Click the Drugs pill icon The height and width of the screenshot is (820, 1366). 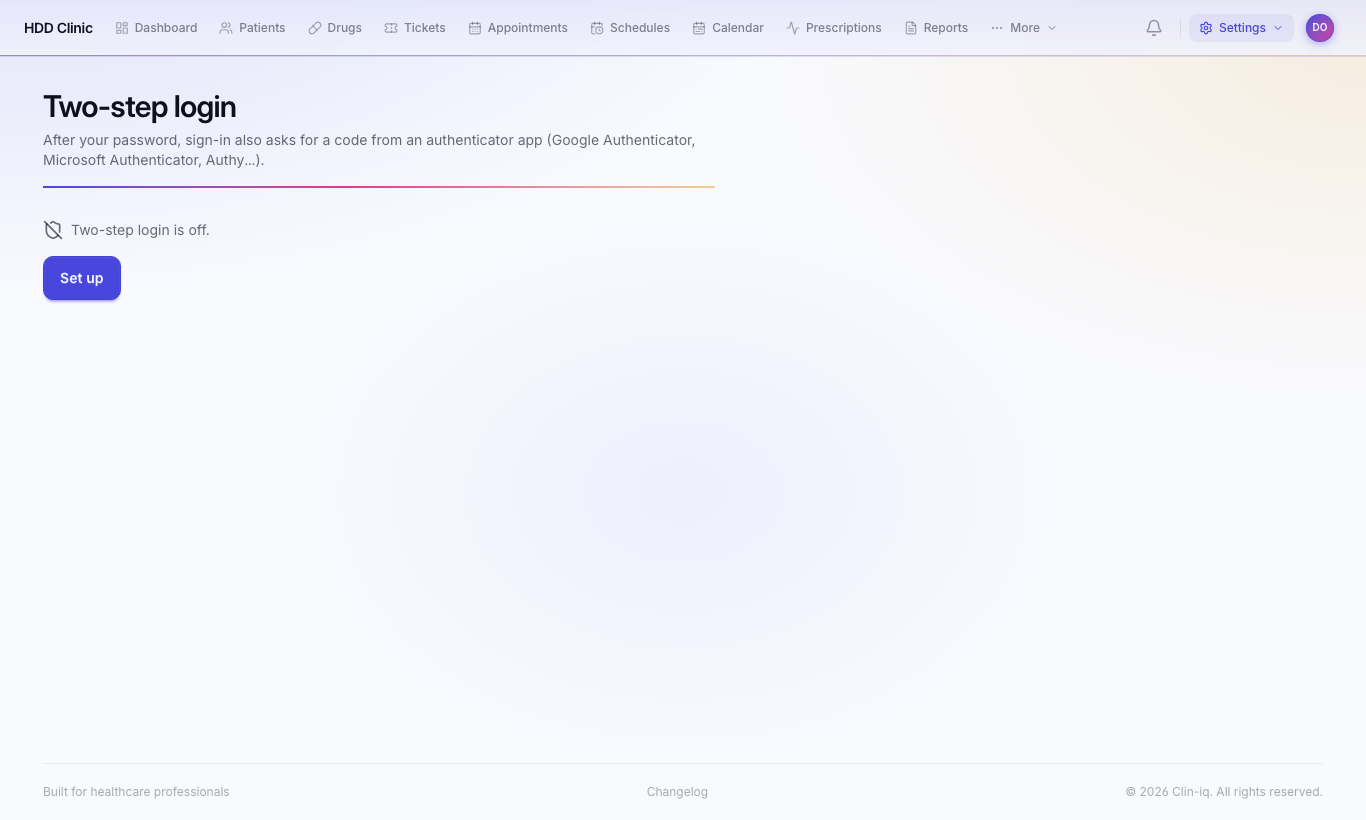point(315,28)
